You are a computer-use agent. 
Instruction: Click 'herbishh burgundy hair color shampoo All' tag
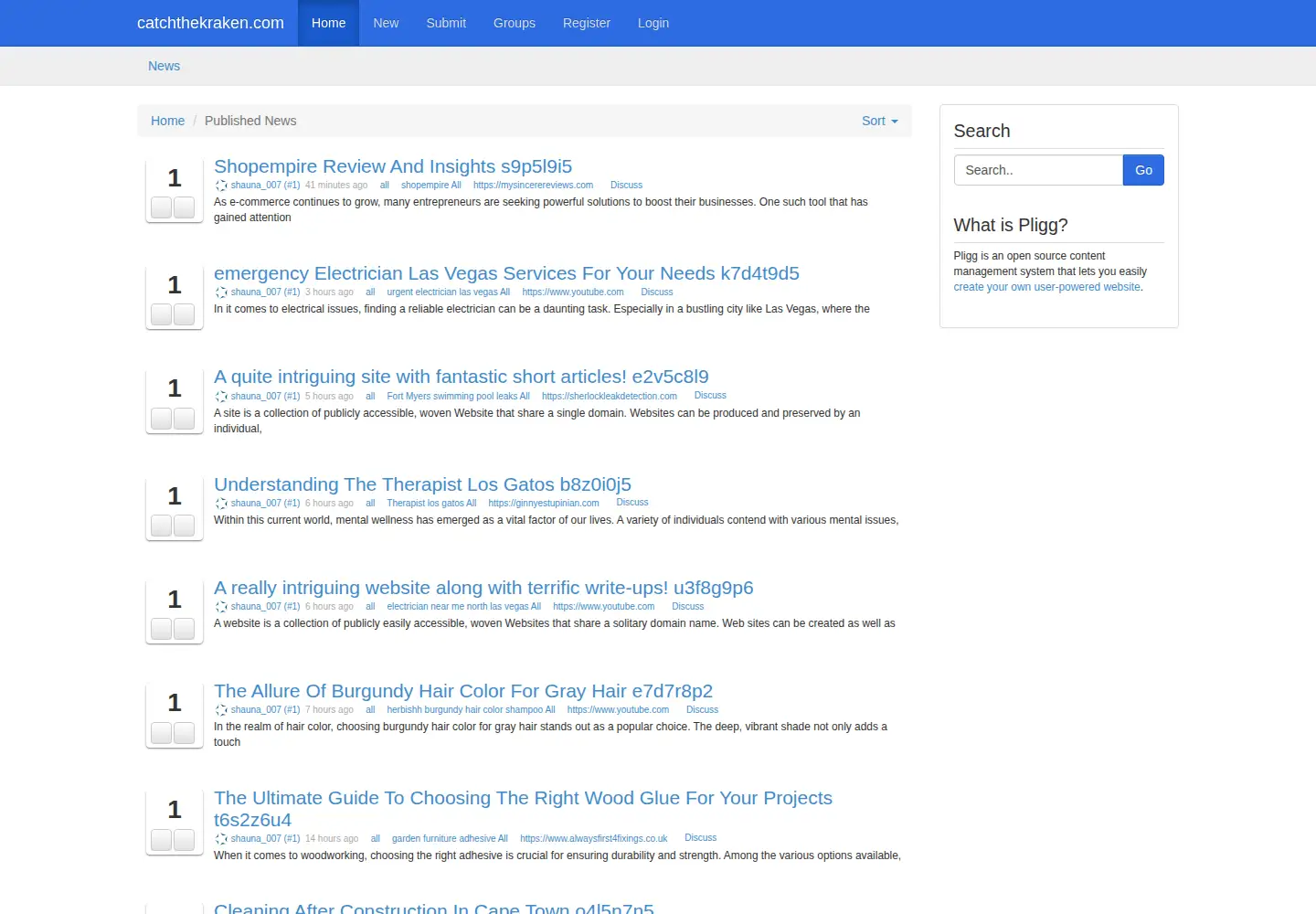point(471,710)
